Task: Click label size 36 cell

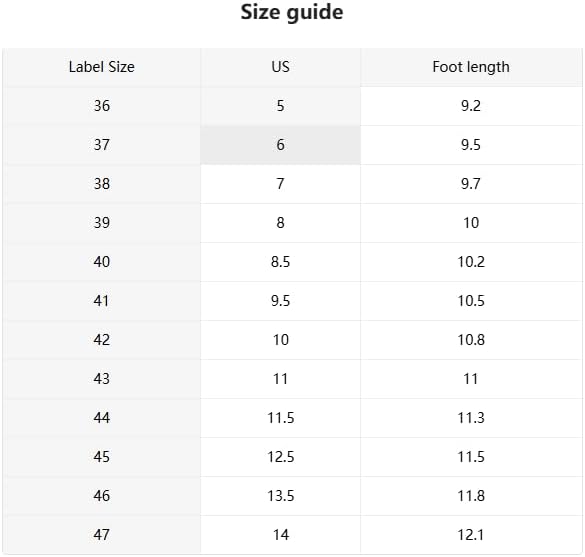Action: (101, 106)
